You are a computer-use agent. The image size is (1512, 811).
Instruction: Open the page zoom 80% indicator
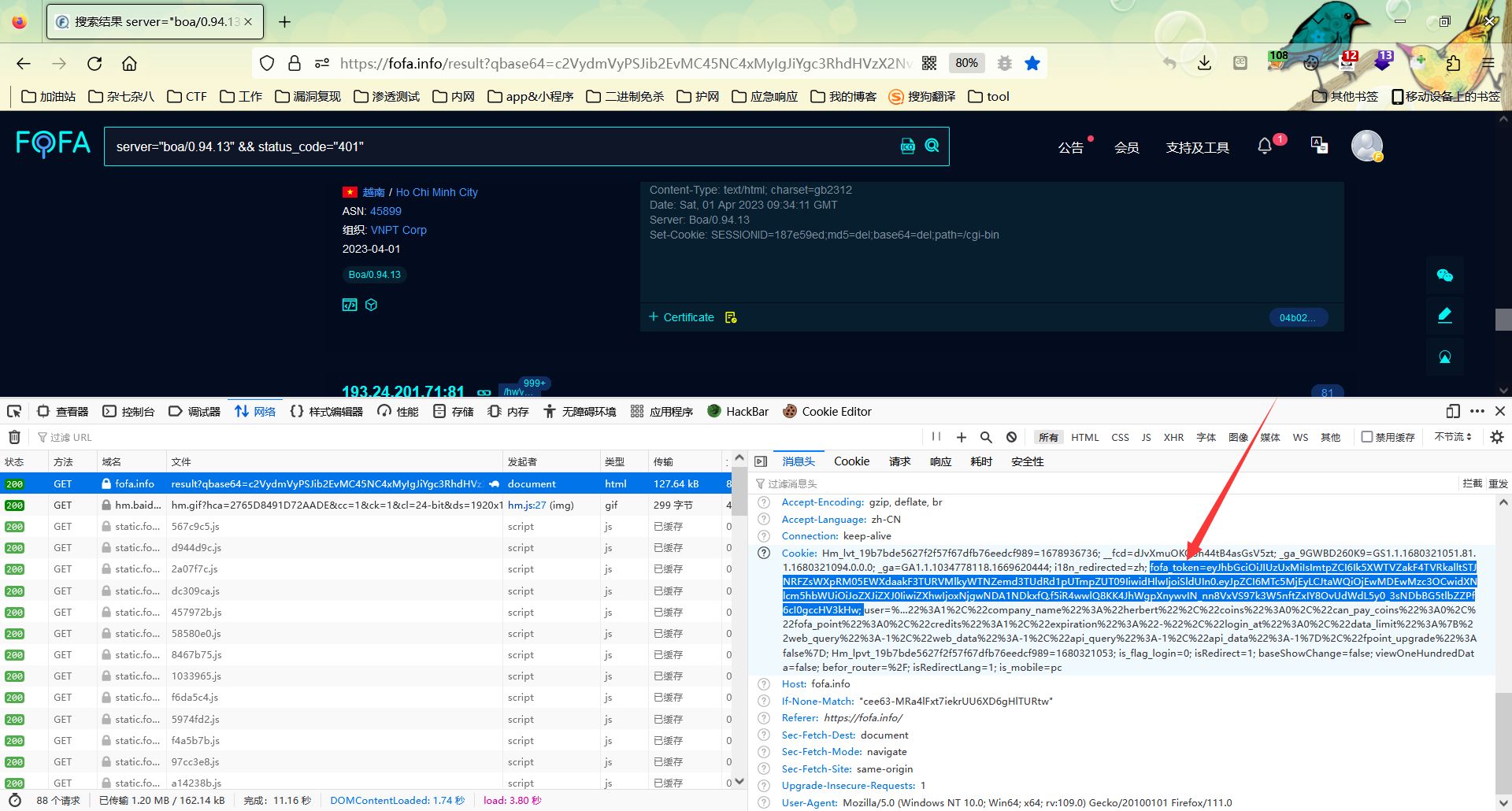pyautogui.click(x=966, y=63)
